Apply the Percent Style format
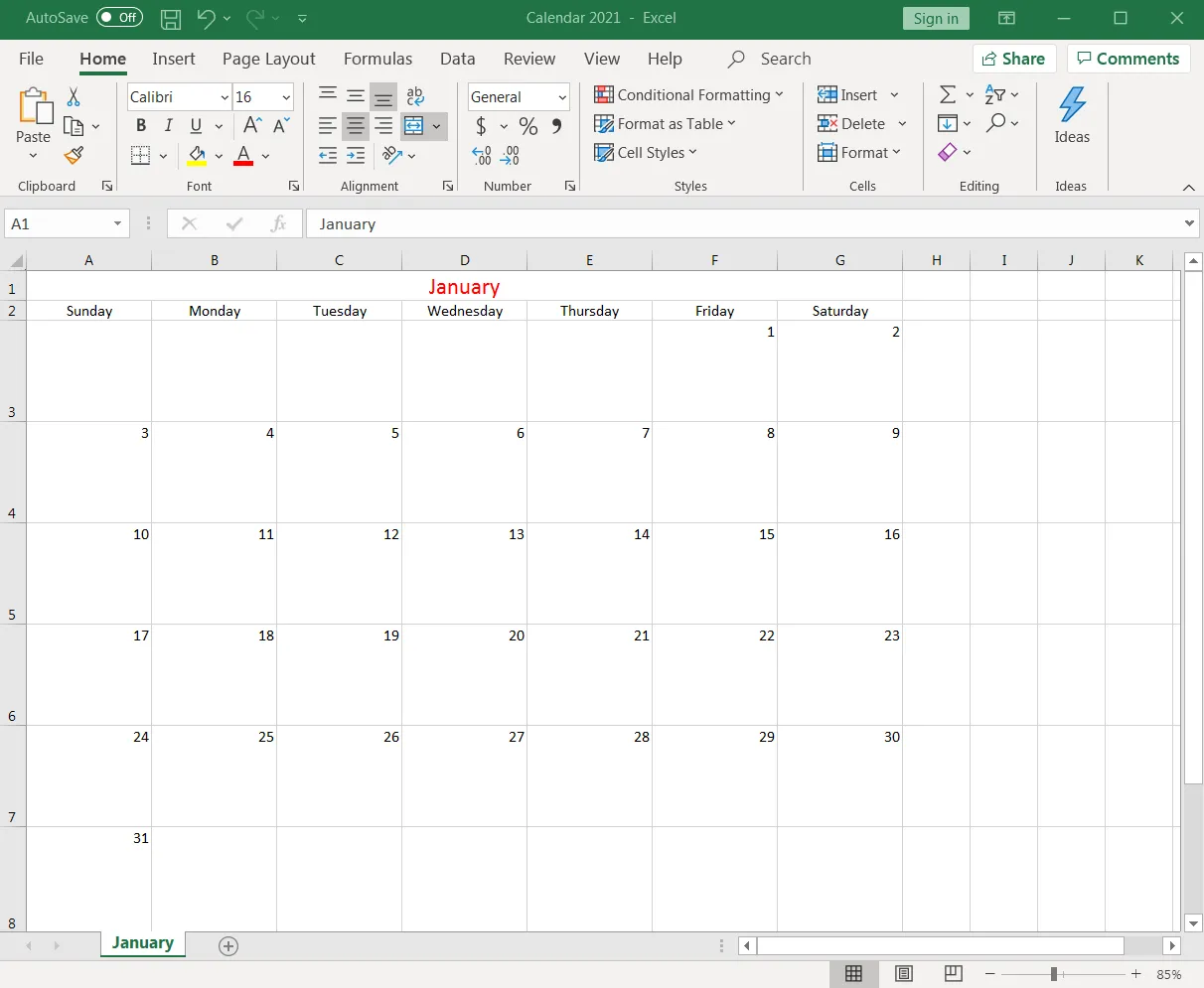Screen dimensions: 1204x988 528,126
